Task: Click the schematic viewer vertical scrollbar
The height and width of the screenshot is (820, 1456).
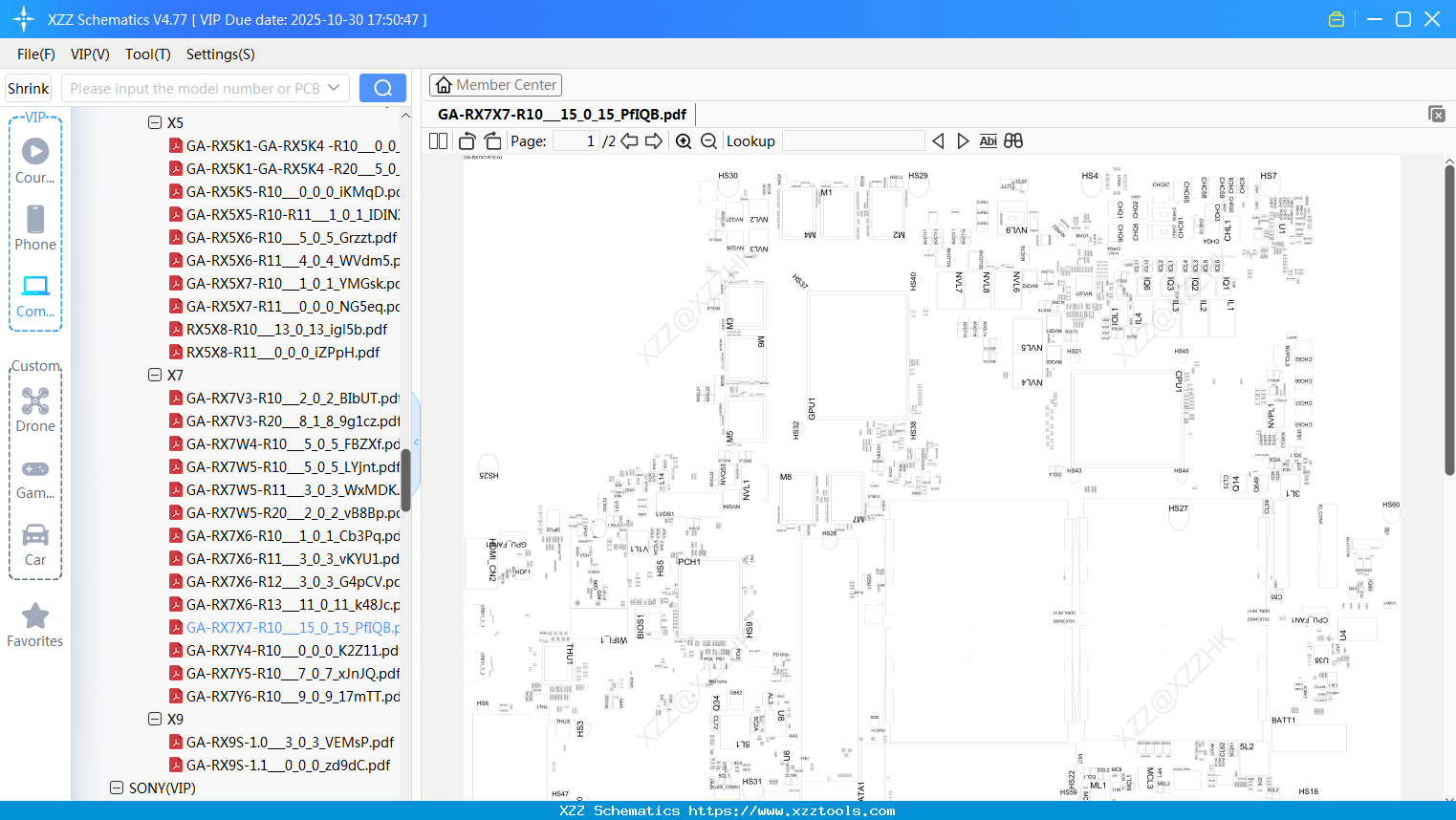Action: point(1449,320)
